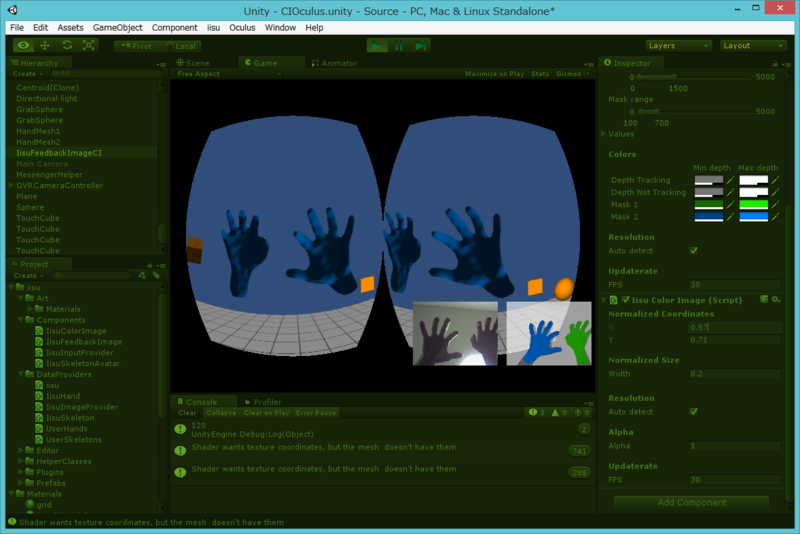Open the GameObject menu
This screenshot has width=800, height=534.
click(117, 28)
